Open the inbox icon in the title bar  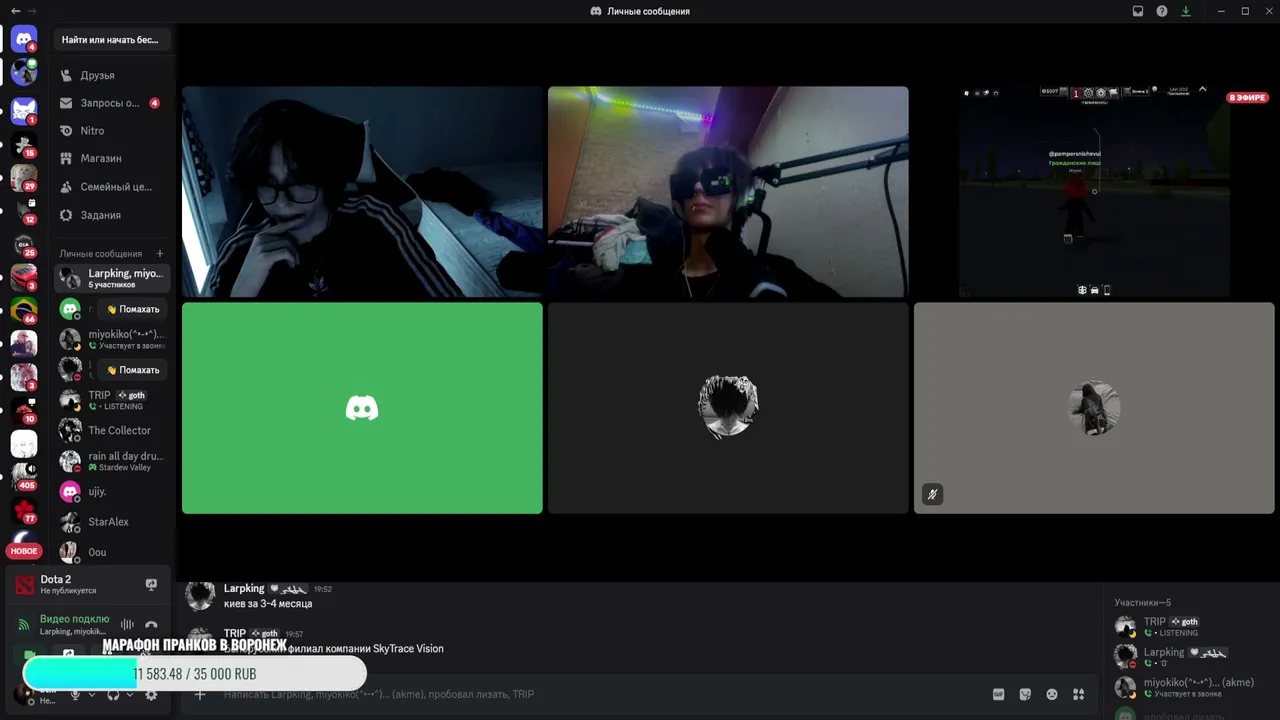(1138, 11)
